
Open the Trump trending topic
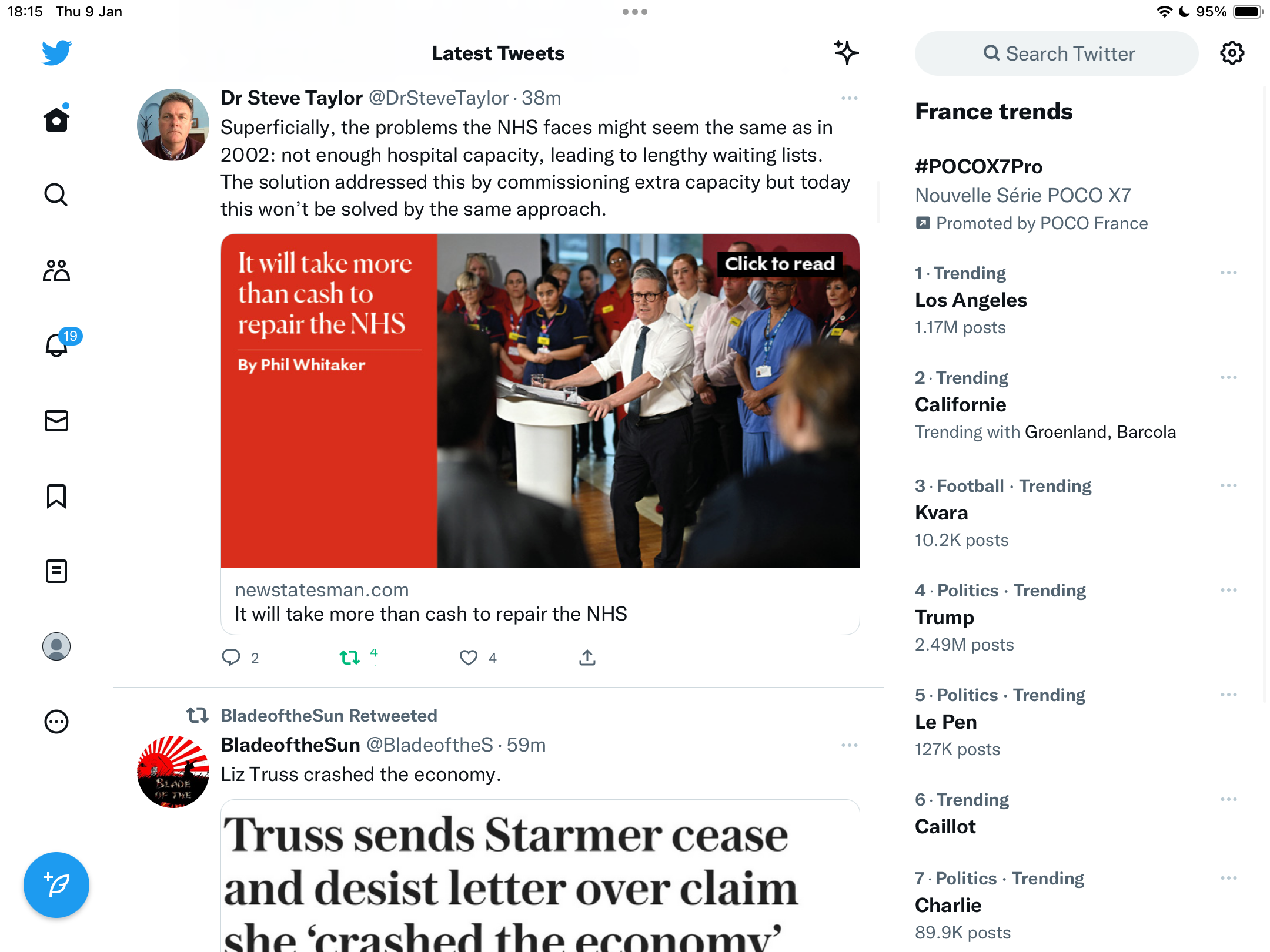point(1076,617)
